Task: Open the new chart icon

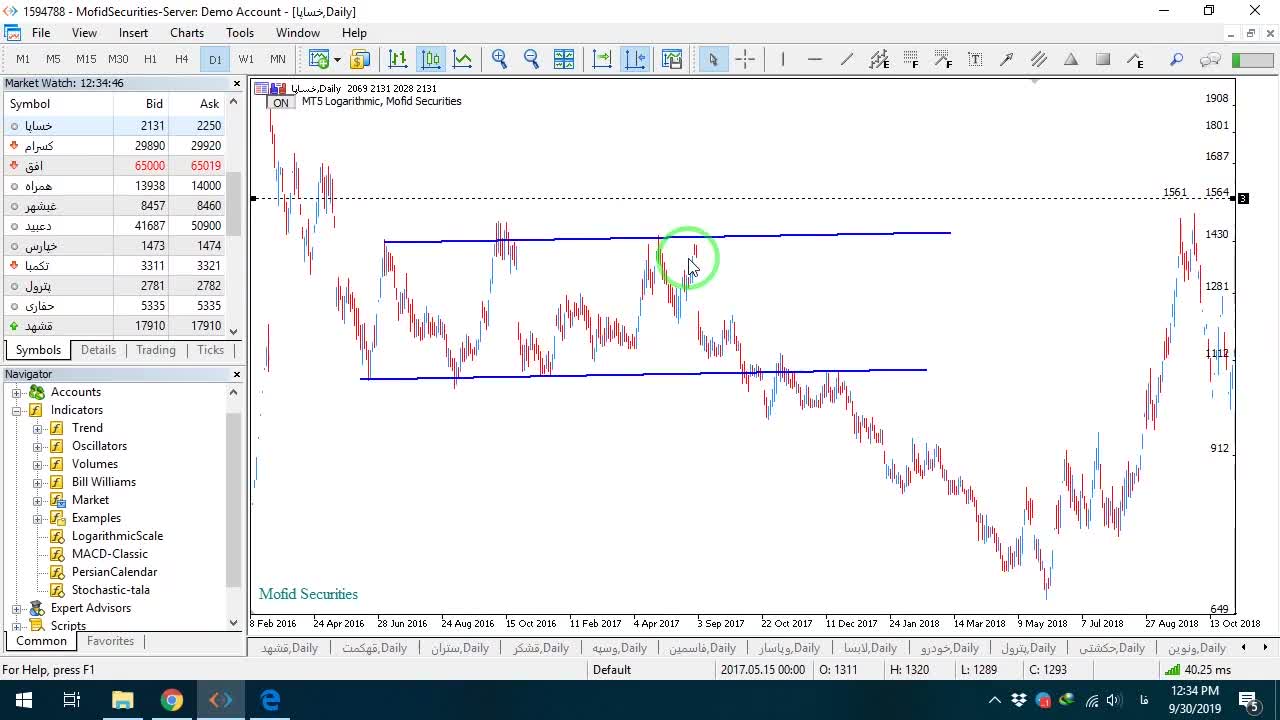Action: click(x=319, y=59)
